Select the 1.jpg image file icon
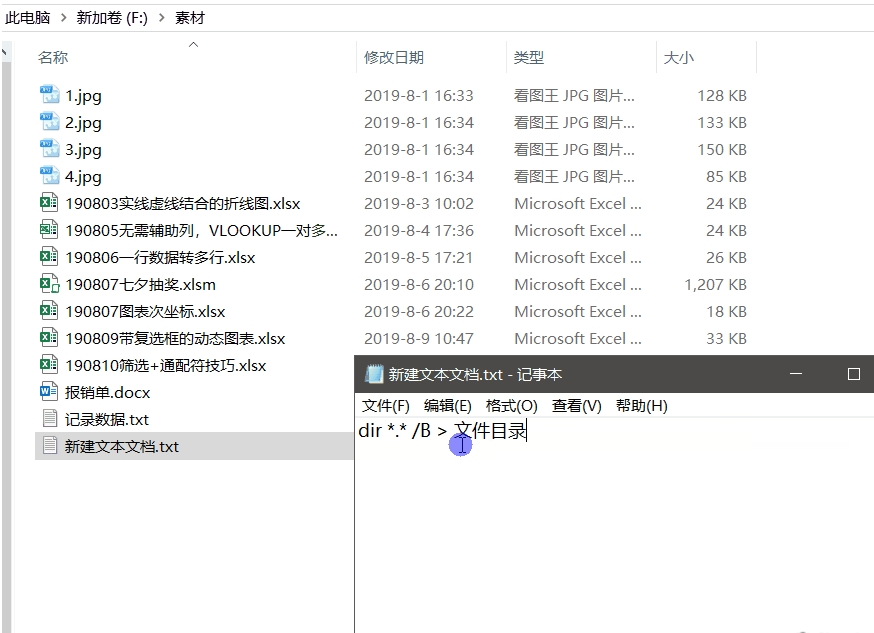 click(x=50, y=95)
